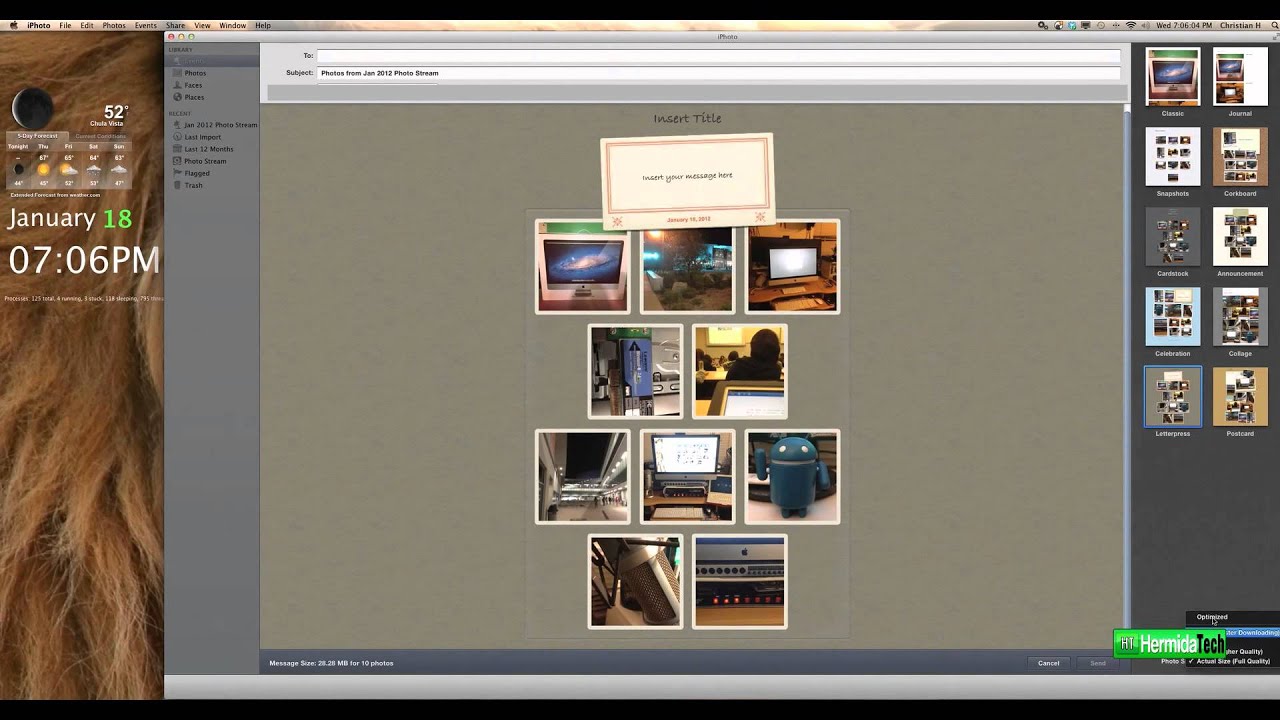Click the Faces silhouette icon
1280x720 pixels.
pos(177,85)
